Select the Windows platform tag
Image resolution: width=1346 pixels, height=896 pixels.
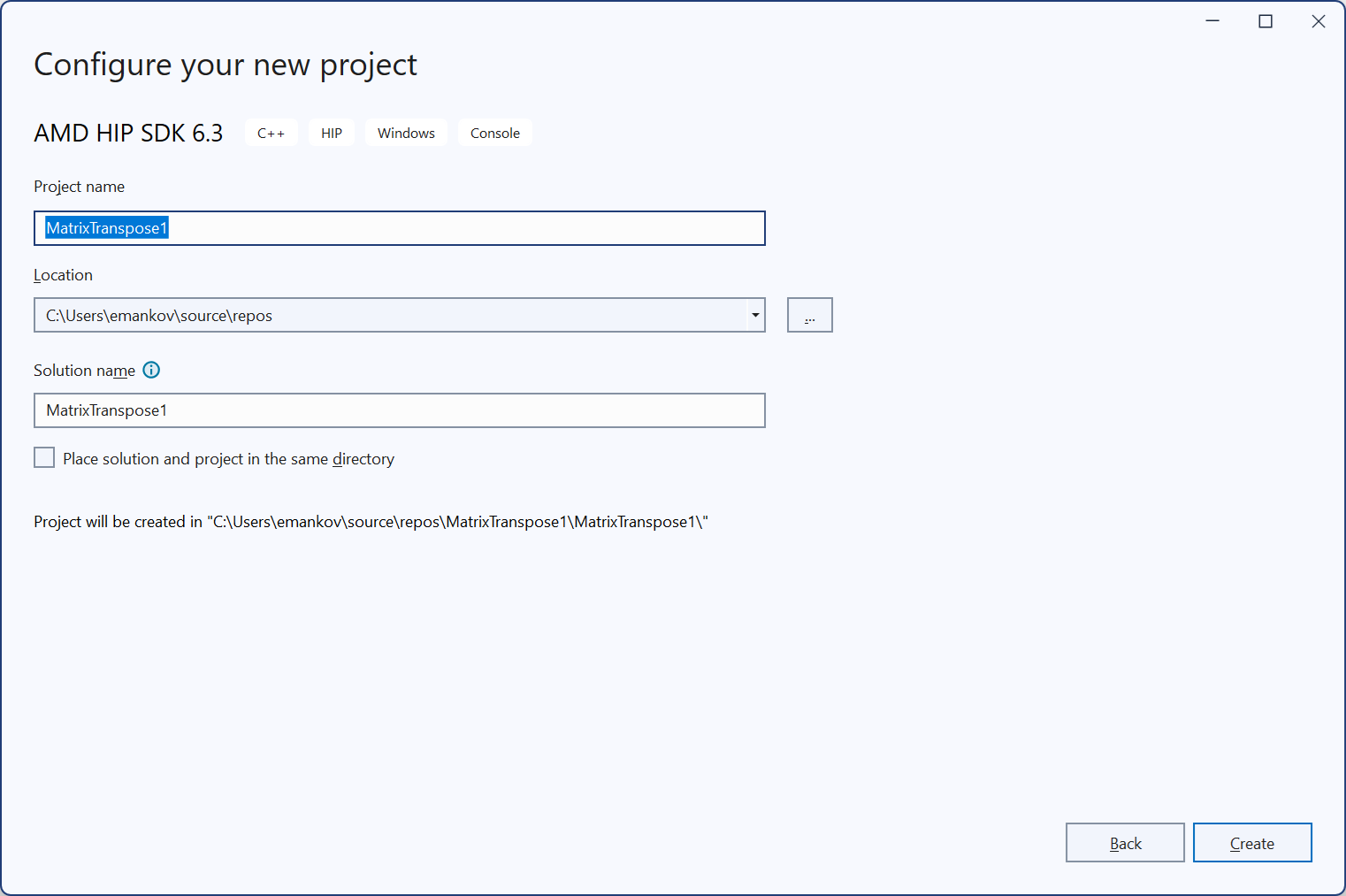(x=406, y=134)
